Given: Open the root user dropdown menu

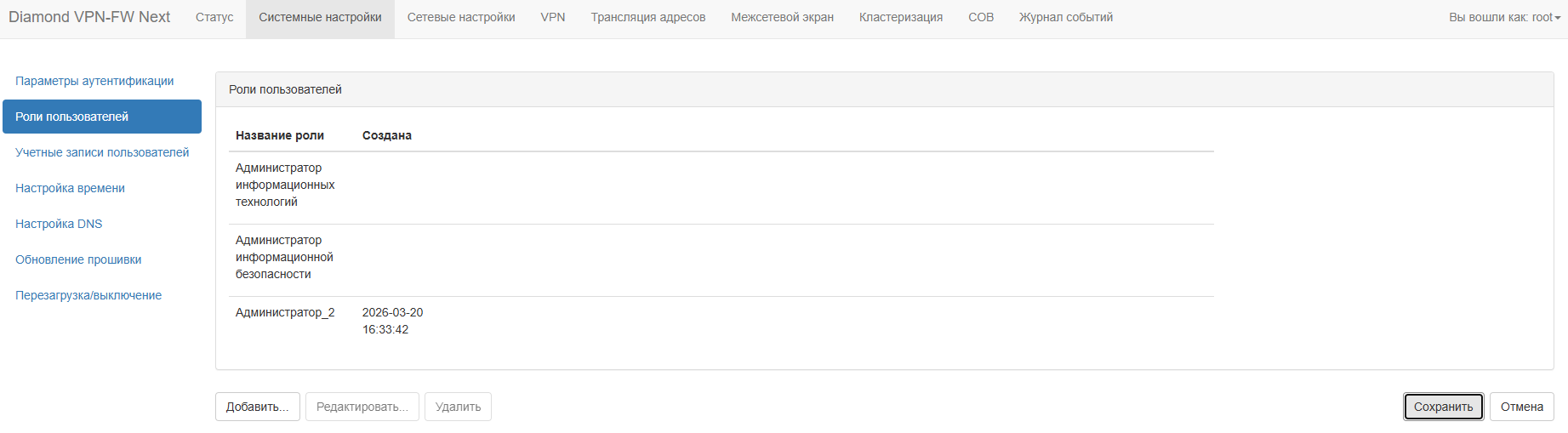Looking at the screenshot, I should click(1504, 17).
